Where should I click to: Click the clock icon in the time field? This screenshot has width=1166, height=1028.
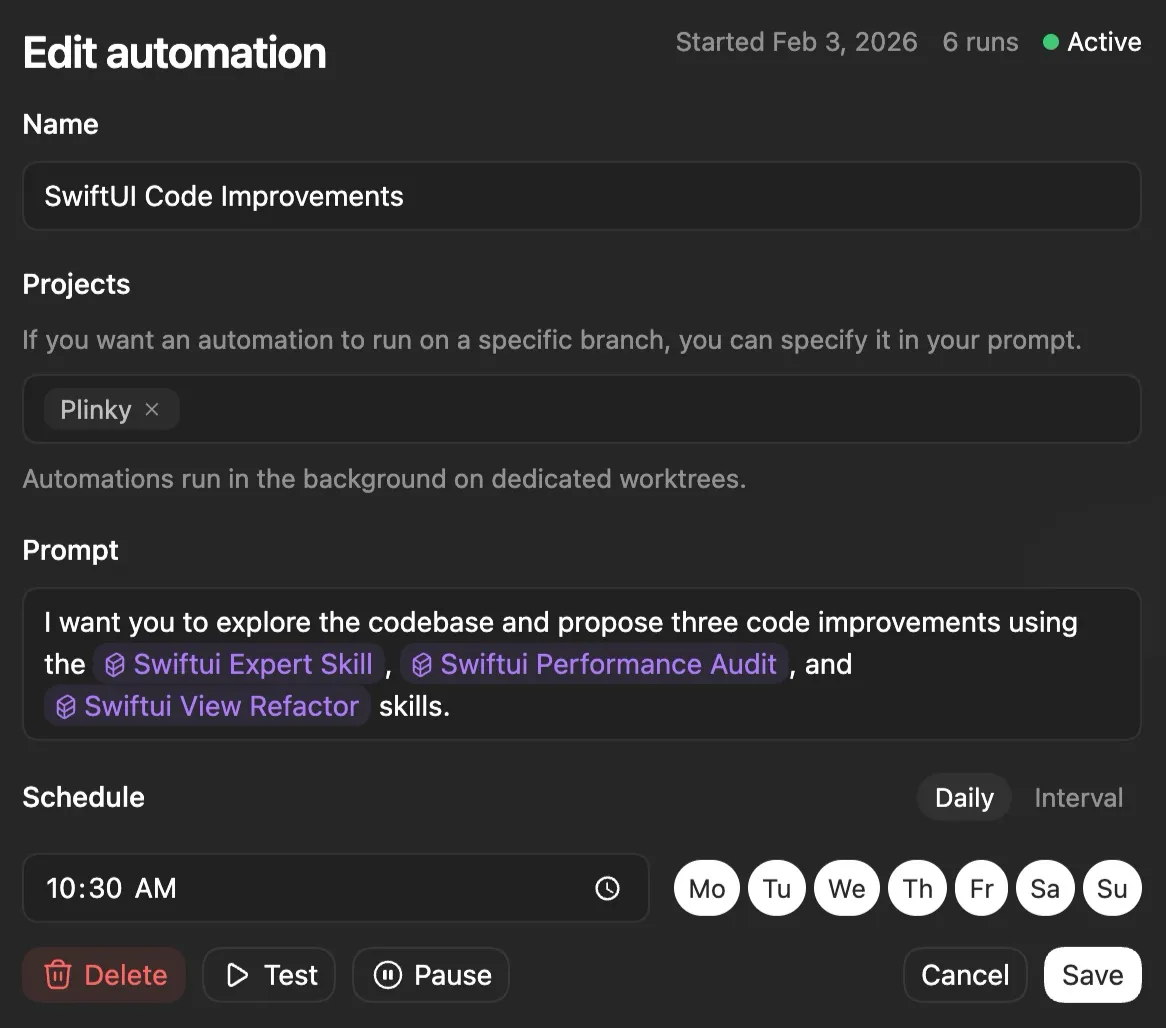607,888
